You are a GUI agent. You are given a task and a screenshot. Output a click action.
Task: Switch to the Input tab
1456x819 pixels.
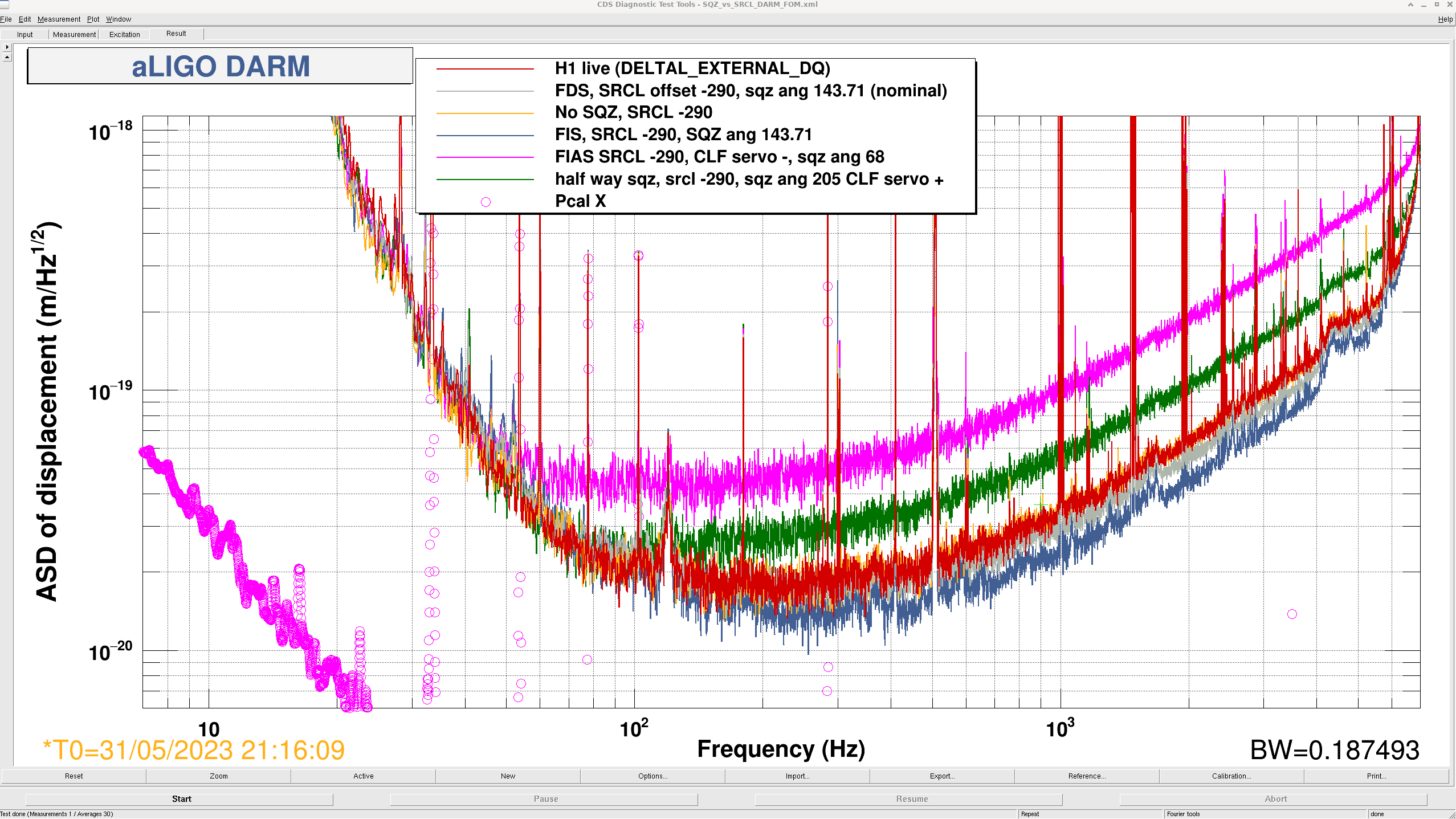[25, 34]
